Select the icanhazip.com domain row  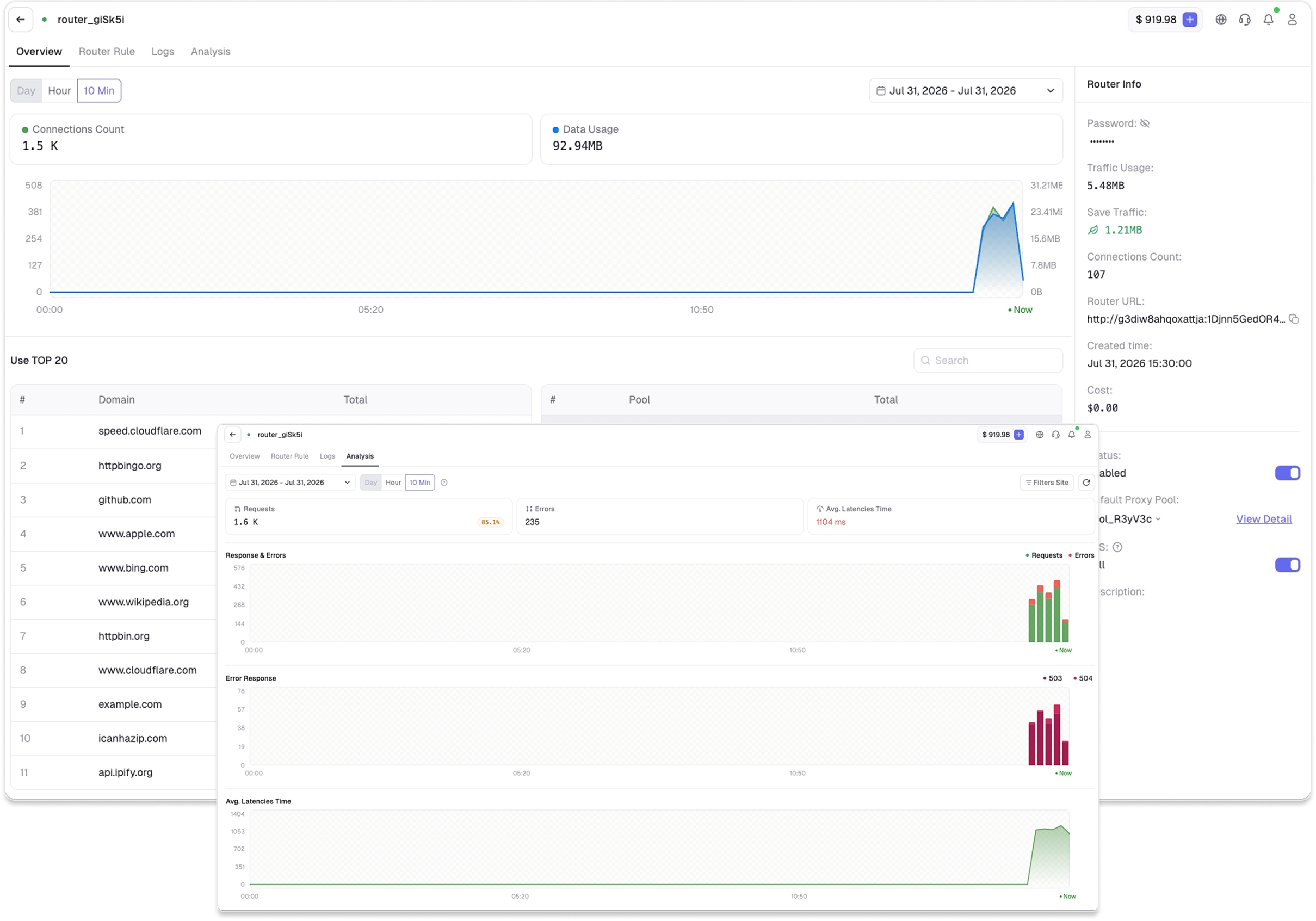(x=132, y=738)
